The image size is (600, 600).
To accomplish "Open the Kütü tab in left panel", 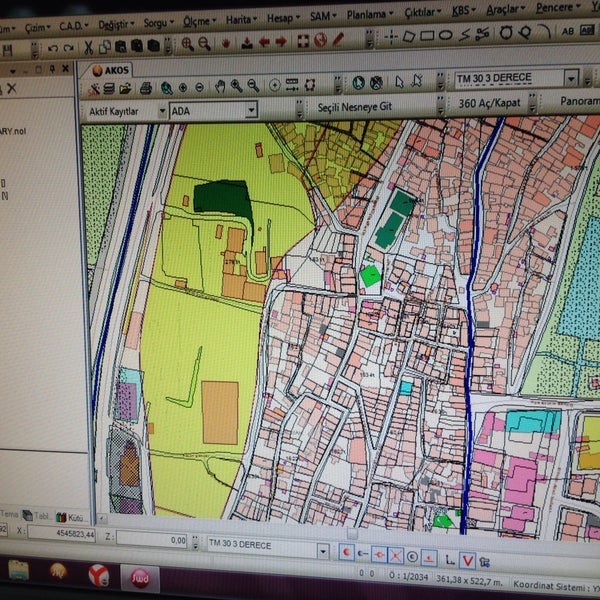I will coord(70,518).
